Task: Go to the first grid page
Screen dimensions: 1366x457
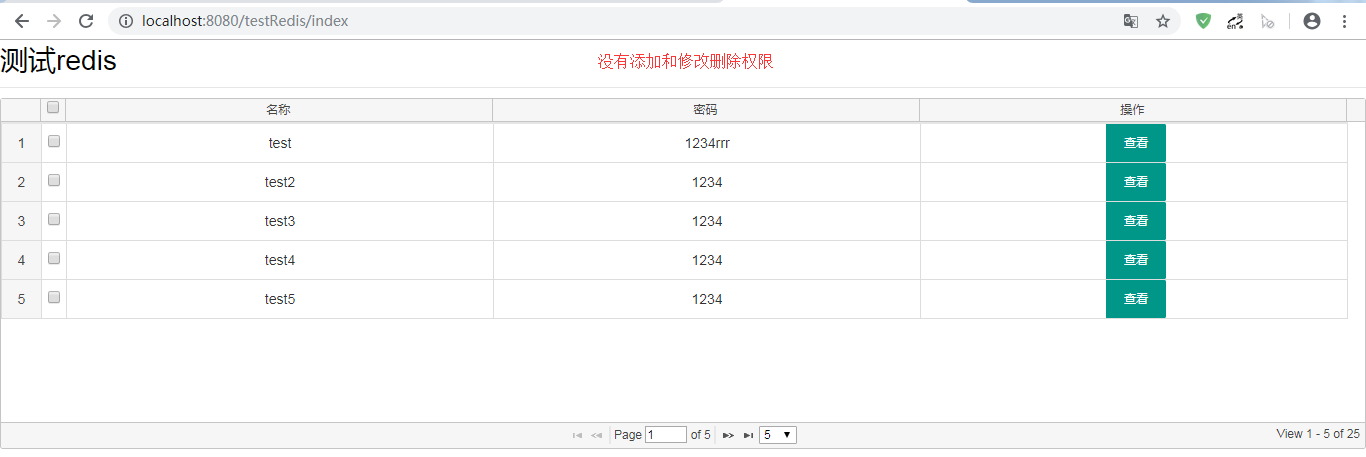Action: click(577, 435)
